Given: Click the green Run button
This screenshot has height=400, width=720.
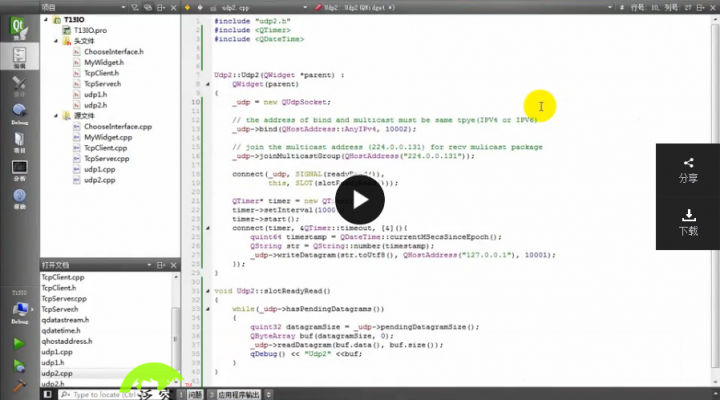Looking at the screenshot, I should 18,343.
